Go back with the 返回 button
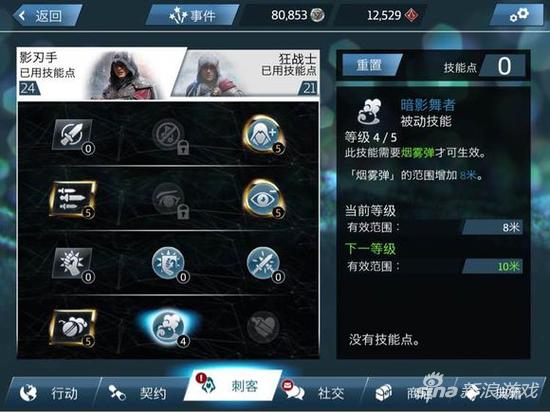The height and width of the screenshot is (412, 550). click(47, 15)
